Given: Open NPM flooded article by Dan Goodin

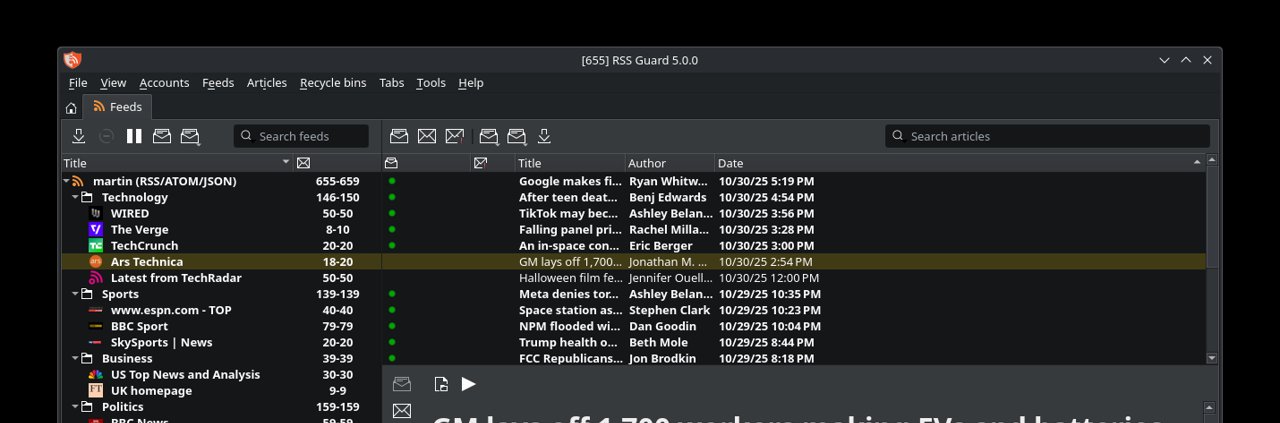Looking at the screenshot, I should (794, 326).
